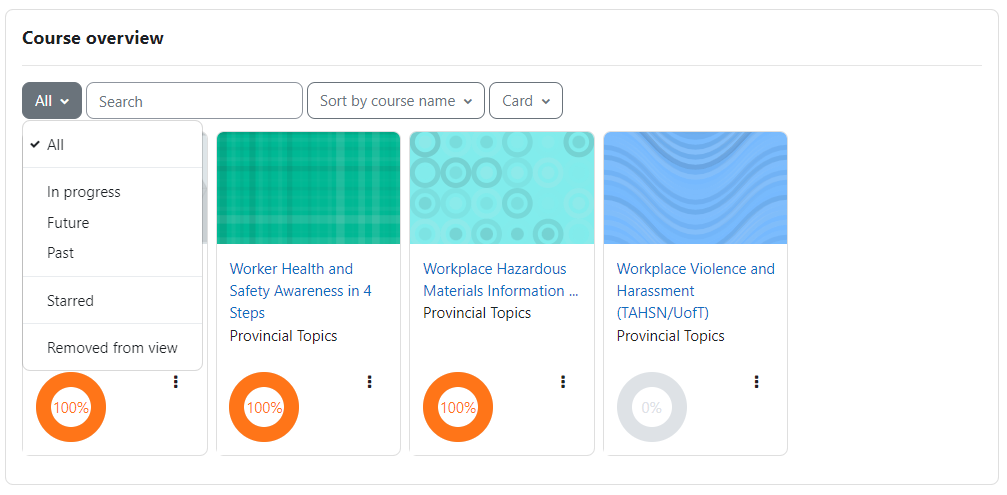1007x495 pixels.
Task: Open three-dot menu on Violence and Harassment card
Action: [757, 382]
